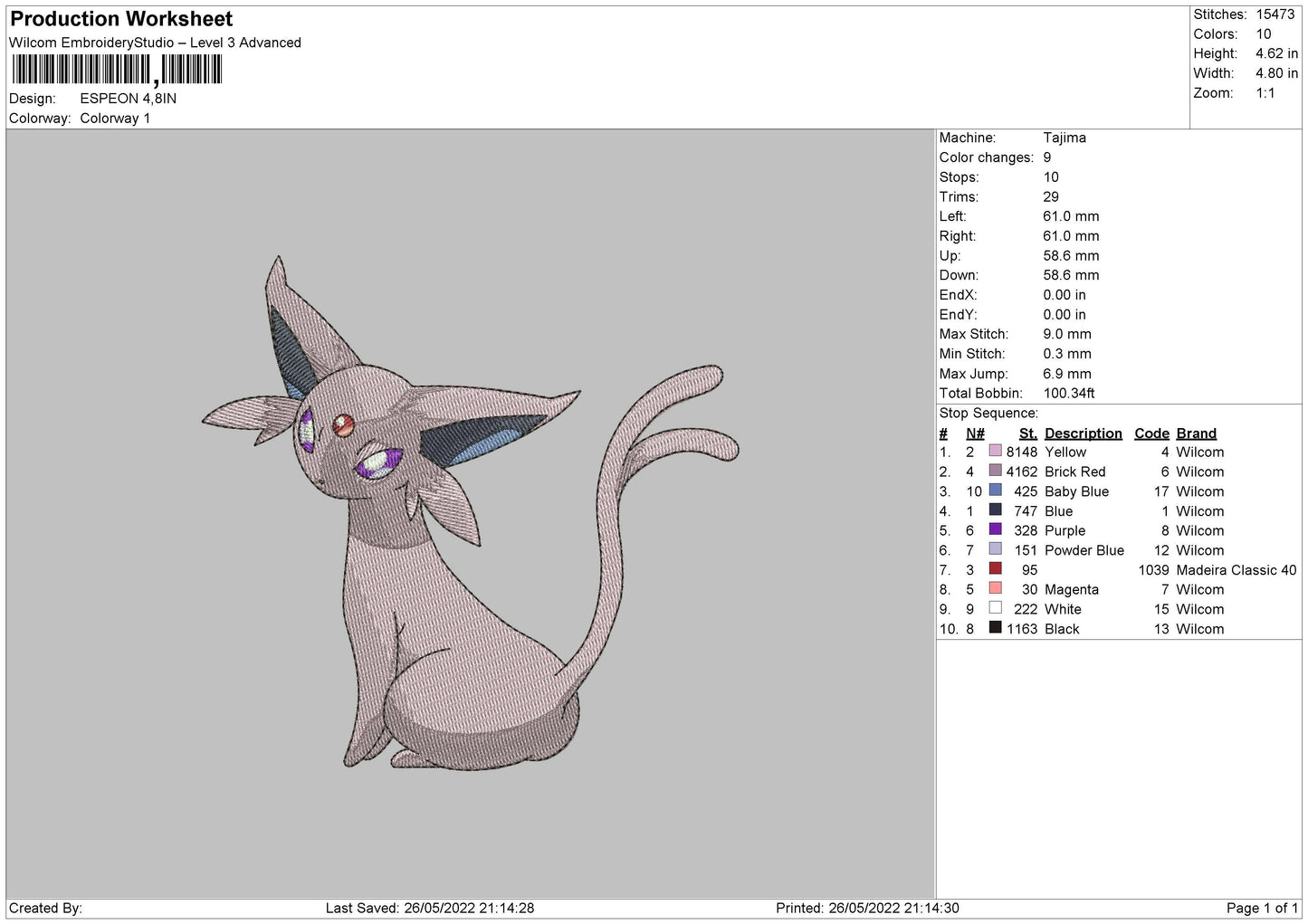
Task: Click the Black thread color swatch
Action: tap(996, 628)
